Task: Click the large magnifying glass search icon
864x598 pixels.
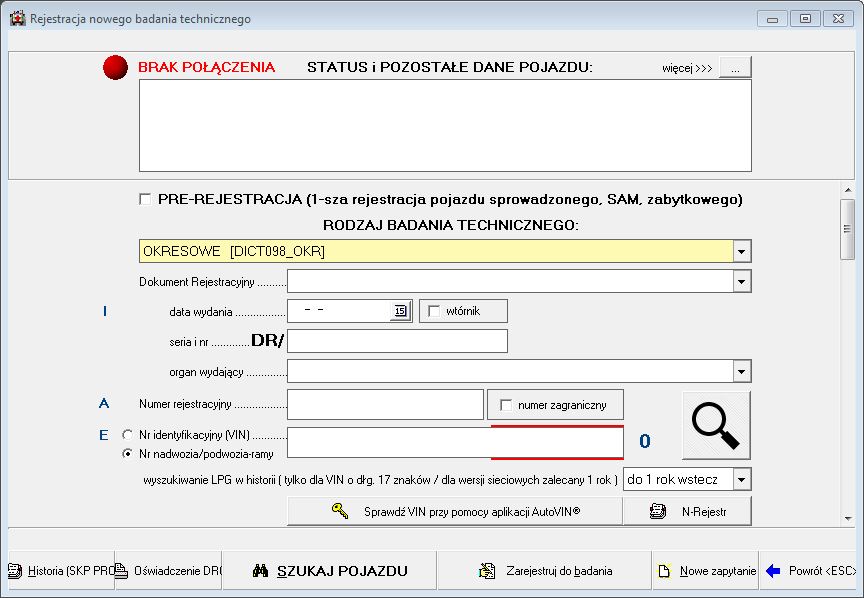Action: pyautogui.click(x=716, y=425)
